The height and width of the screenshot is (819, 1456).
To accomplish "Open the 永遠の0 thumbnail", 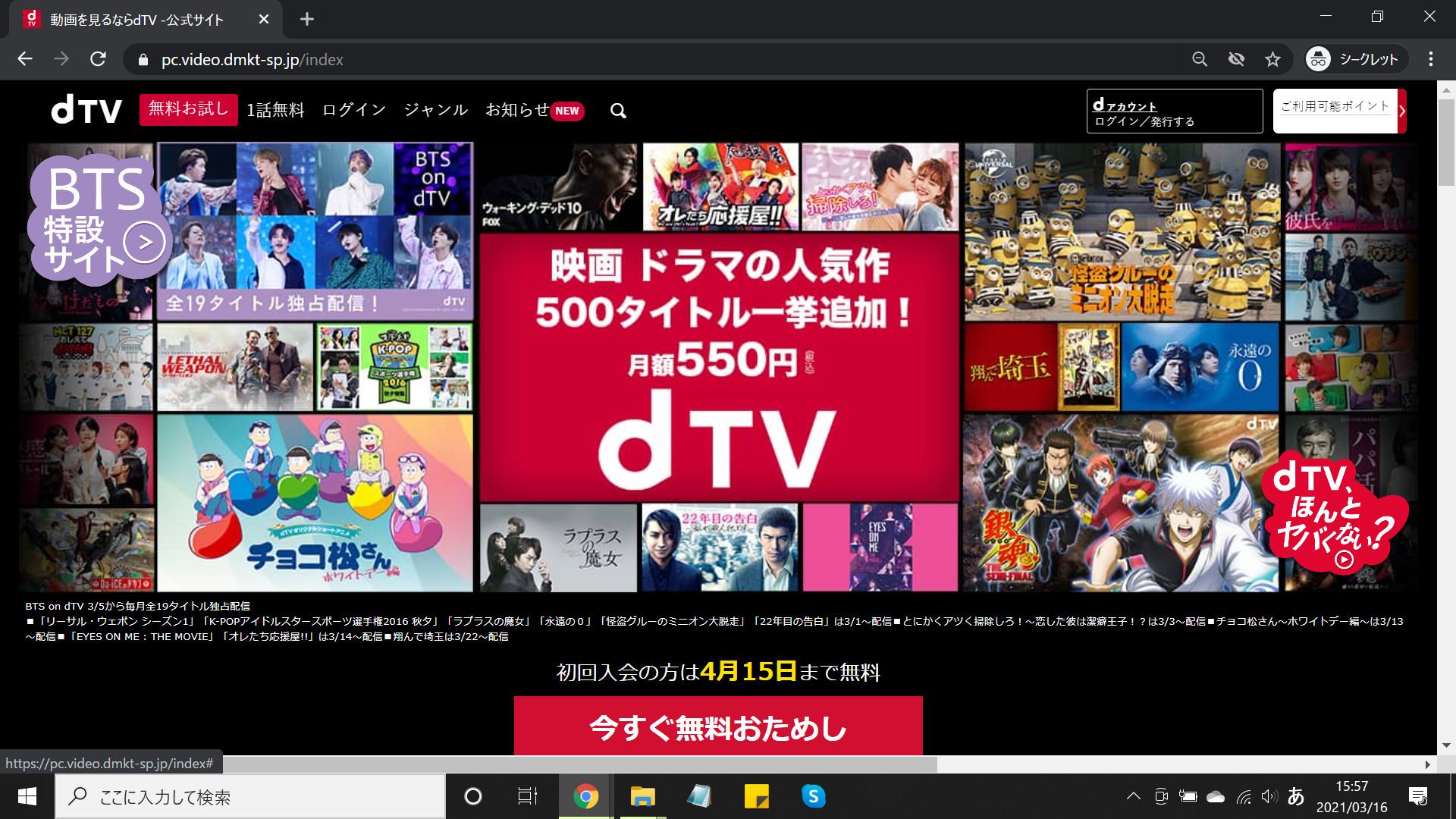I will coord(1201,367).
